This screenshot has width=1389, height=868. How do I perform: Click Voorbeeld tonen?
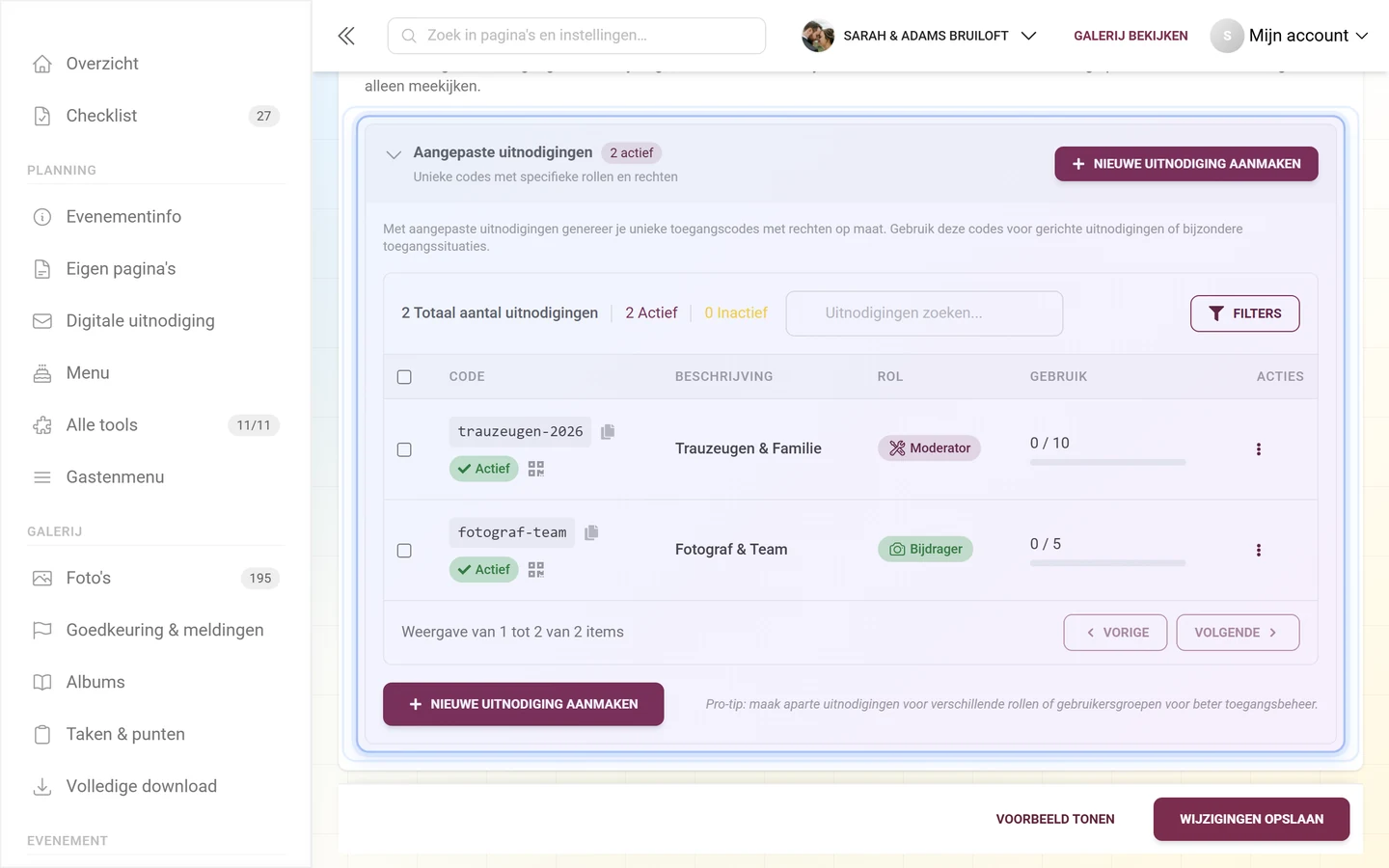pyautogui.click(x=1055, y=819)
